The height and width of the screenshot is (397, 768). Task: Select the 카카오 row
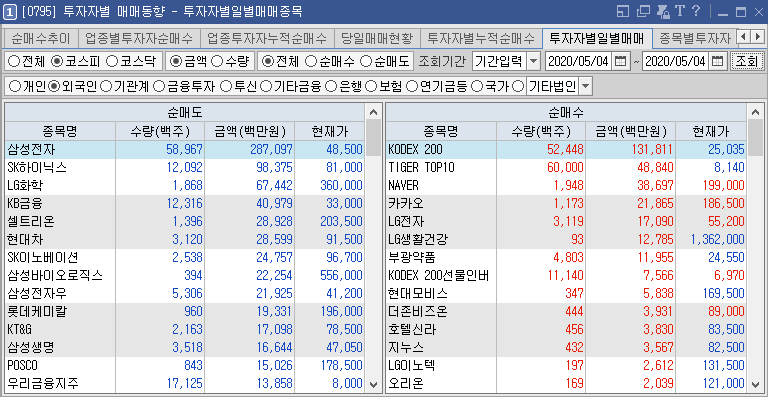click(566, 203)
